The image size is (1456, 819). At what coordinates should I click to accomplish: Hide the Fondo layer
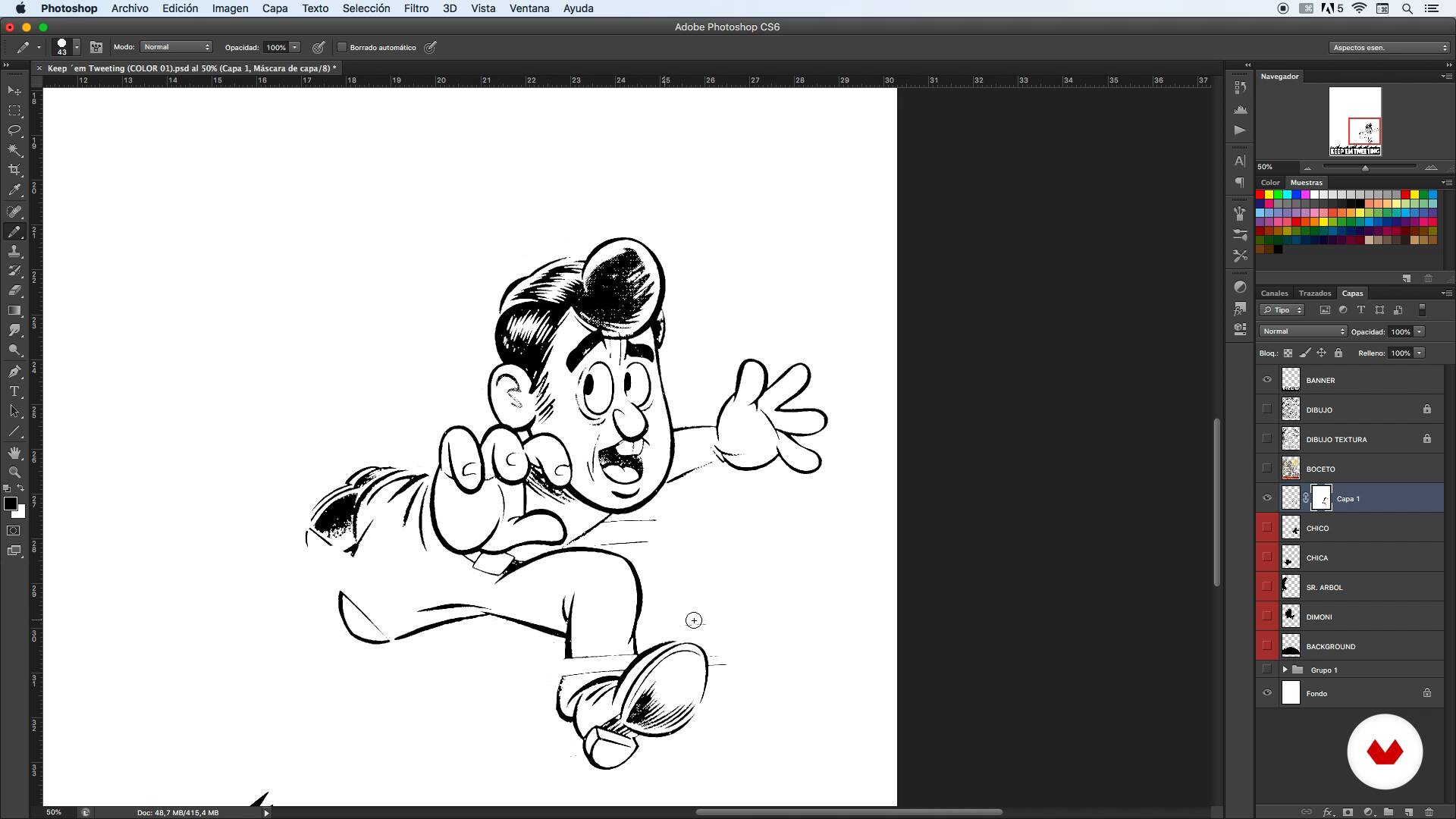tap(1266, 693)
